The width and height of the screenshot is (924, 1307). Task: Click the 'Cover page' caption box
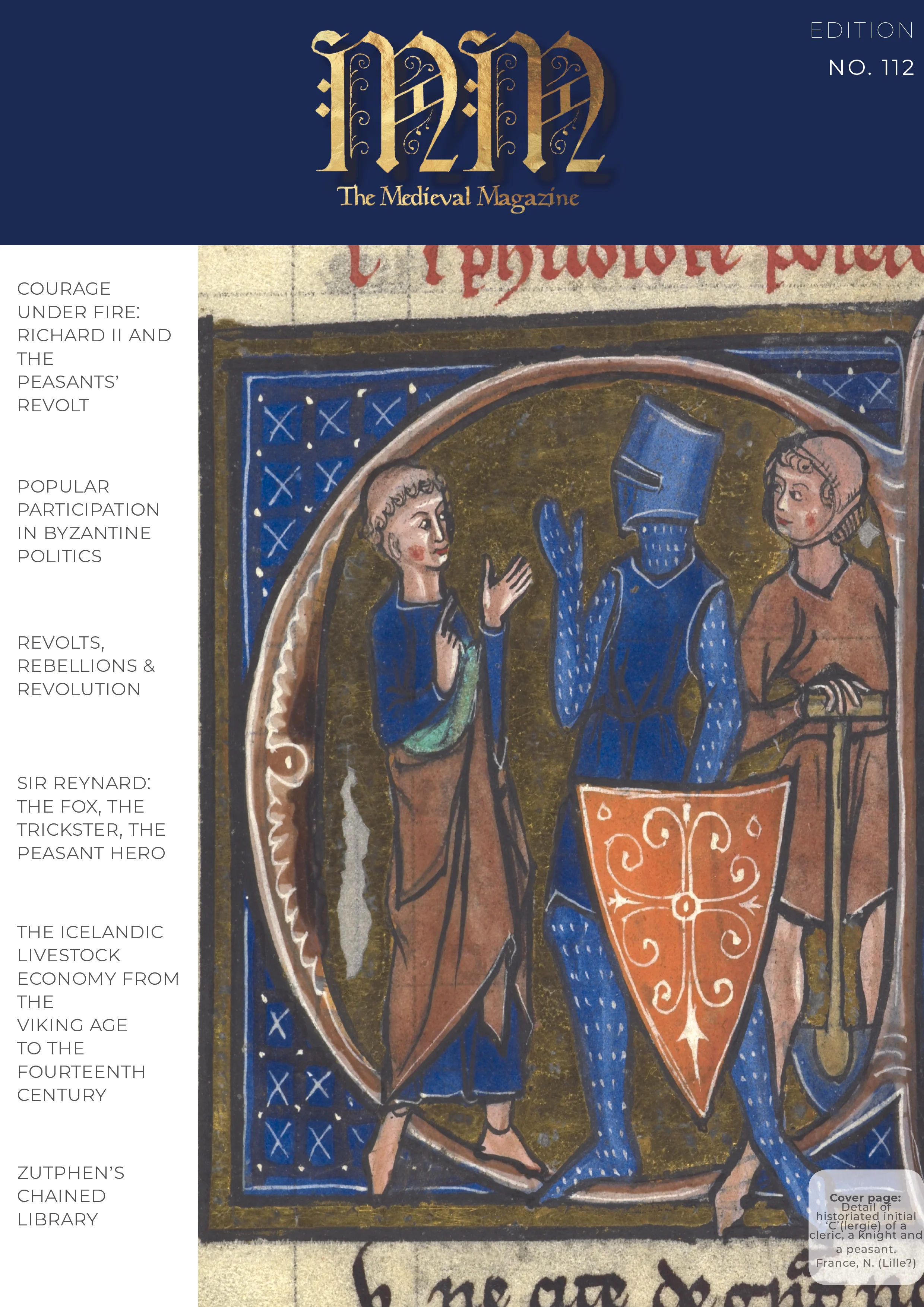tap(866, 1226)
